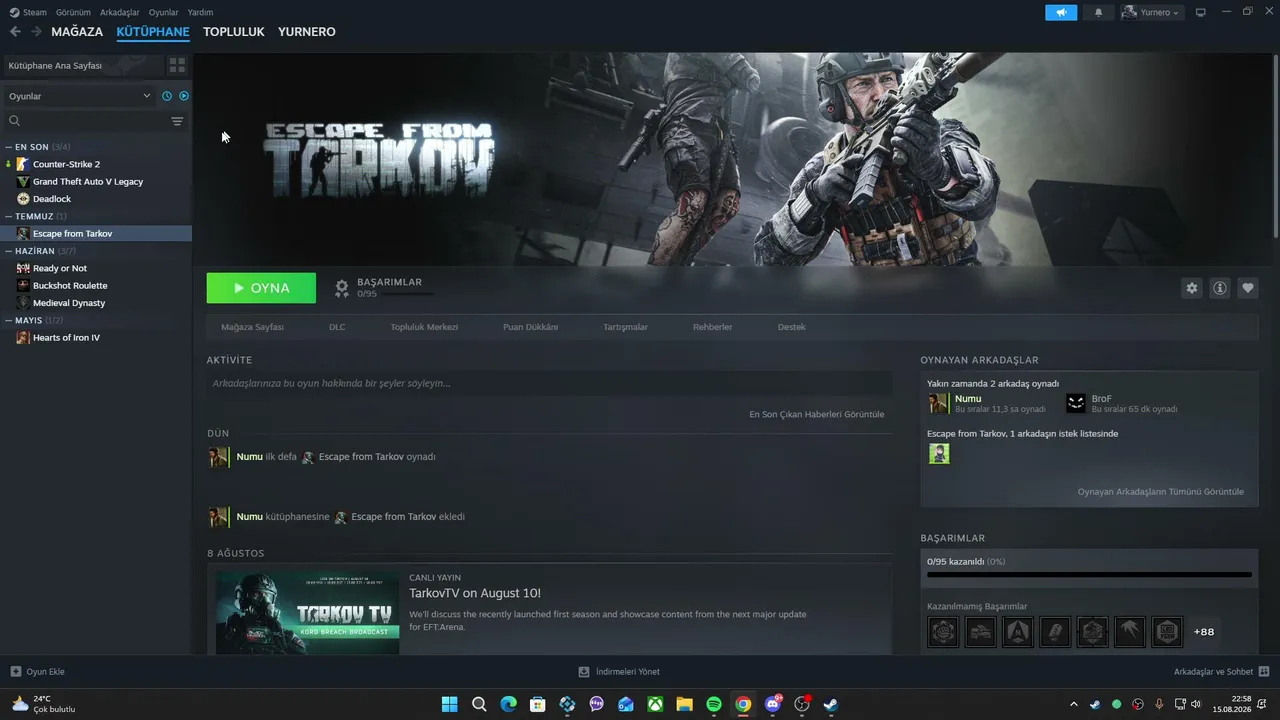This screenshot has width=1280, height=720.
Task: Open the Steam announcements megaphone button
Action: [1061, 12]
